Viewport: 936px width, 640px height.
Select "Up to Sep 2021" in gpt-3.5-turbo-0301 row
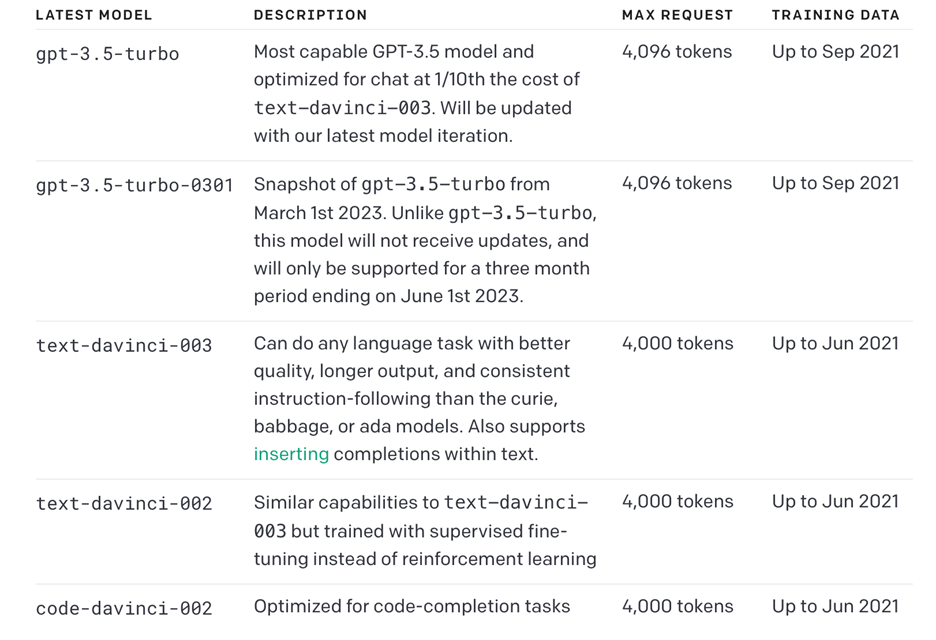835,183
